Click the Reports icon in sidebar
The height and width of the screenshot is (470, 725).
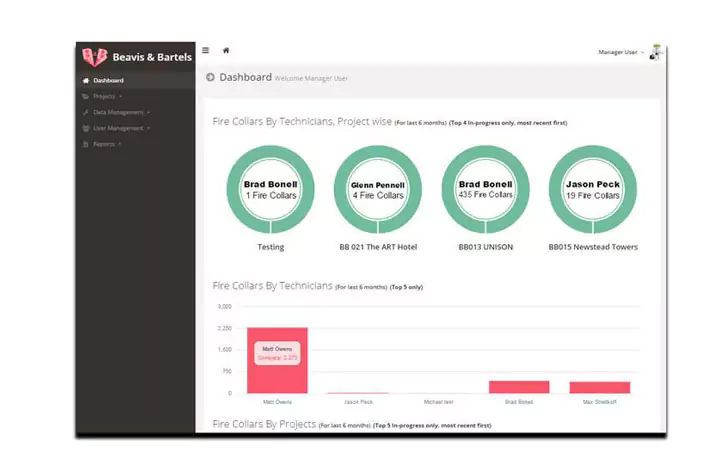click(85, 144)
